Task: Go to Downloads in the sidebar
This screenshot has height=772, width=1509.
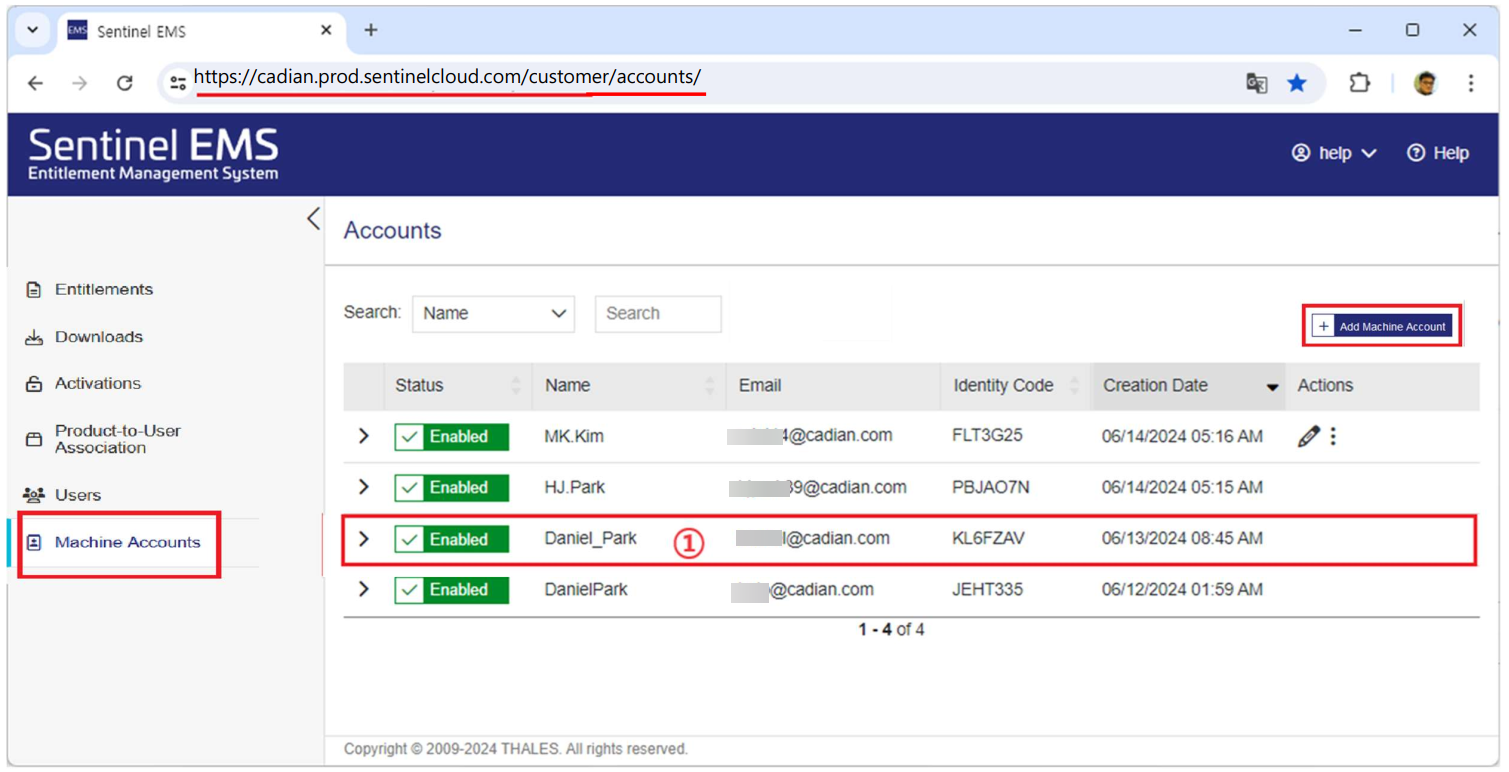Action: point(99,337)
